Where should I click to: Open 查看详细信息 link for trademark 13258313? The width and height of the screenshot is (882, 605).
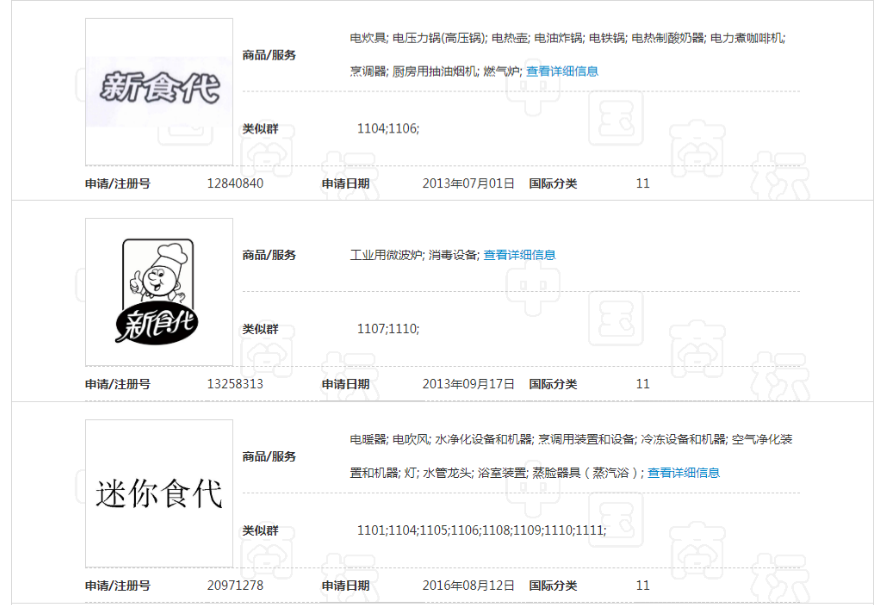pyautogui.click(x=519, y=255)
